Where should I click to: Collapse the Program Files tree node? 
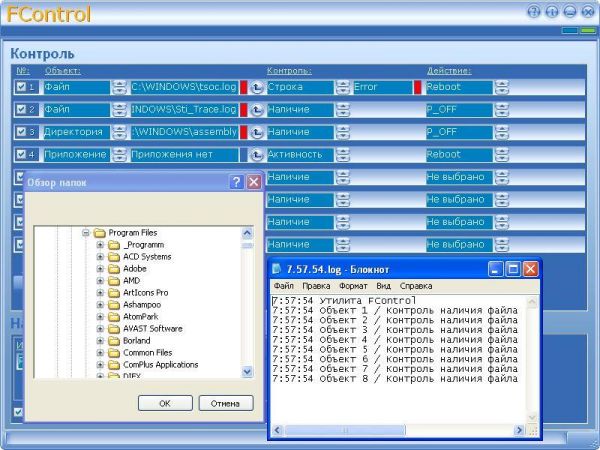coord(86,233)
